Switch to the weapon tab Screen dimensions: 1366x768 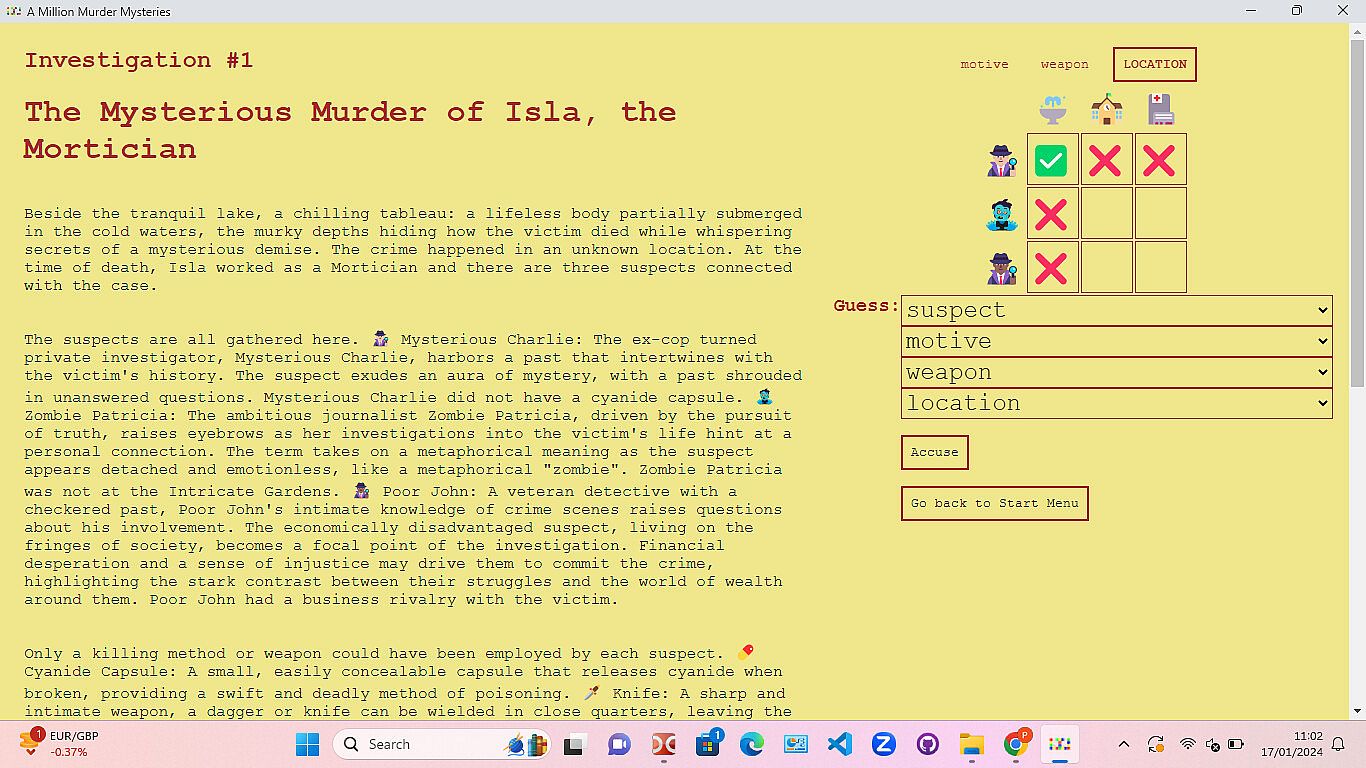coord(1064,64)
